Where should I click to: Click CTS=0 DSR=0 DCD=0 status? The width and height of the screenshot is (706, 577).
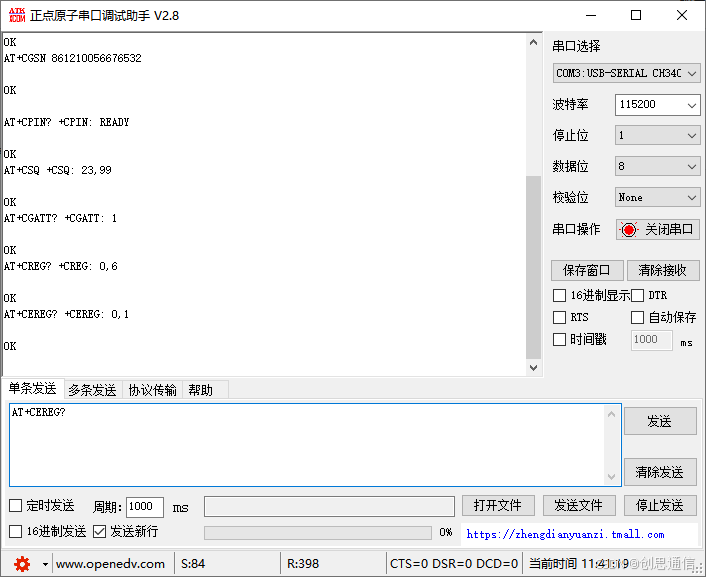pos(454,564)
